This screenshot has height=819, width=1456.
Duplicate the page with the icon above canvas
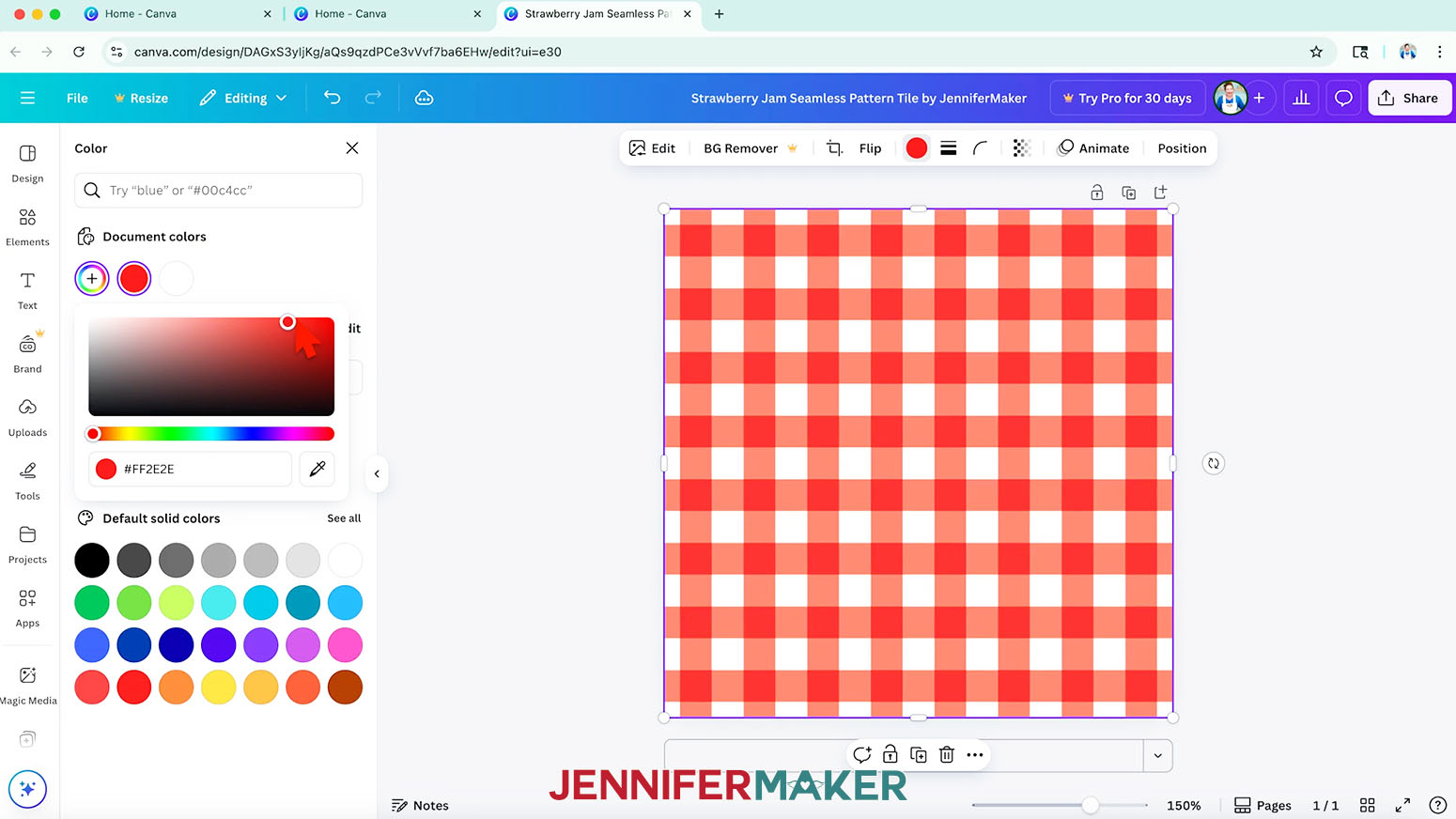pos(1129,193)
